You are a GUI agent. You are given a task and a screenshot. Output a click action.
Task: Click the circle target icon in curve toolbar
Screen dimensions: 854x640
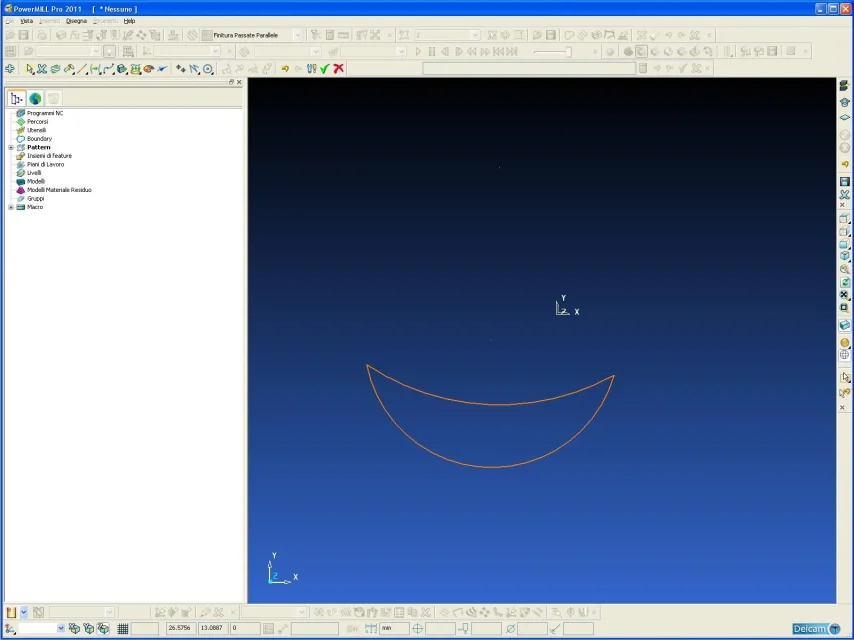click(208, 69)
